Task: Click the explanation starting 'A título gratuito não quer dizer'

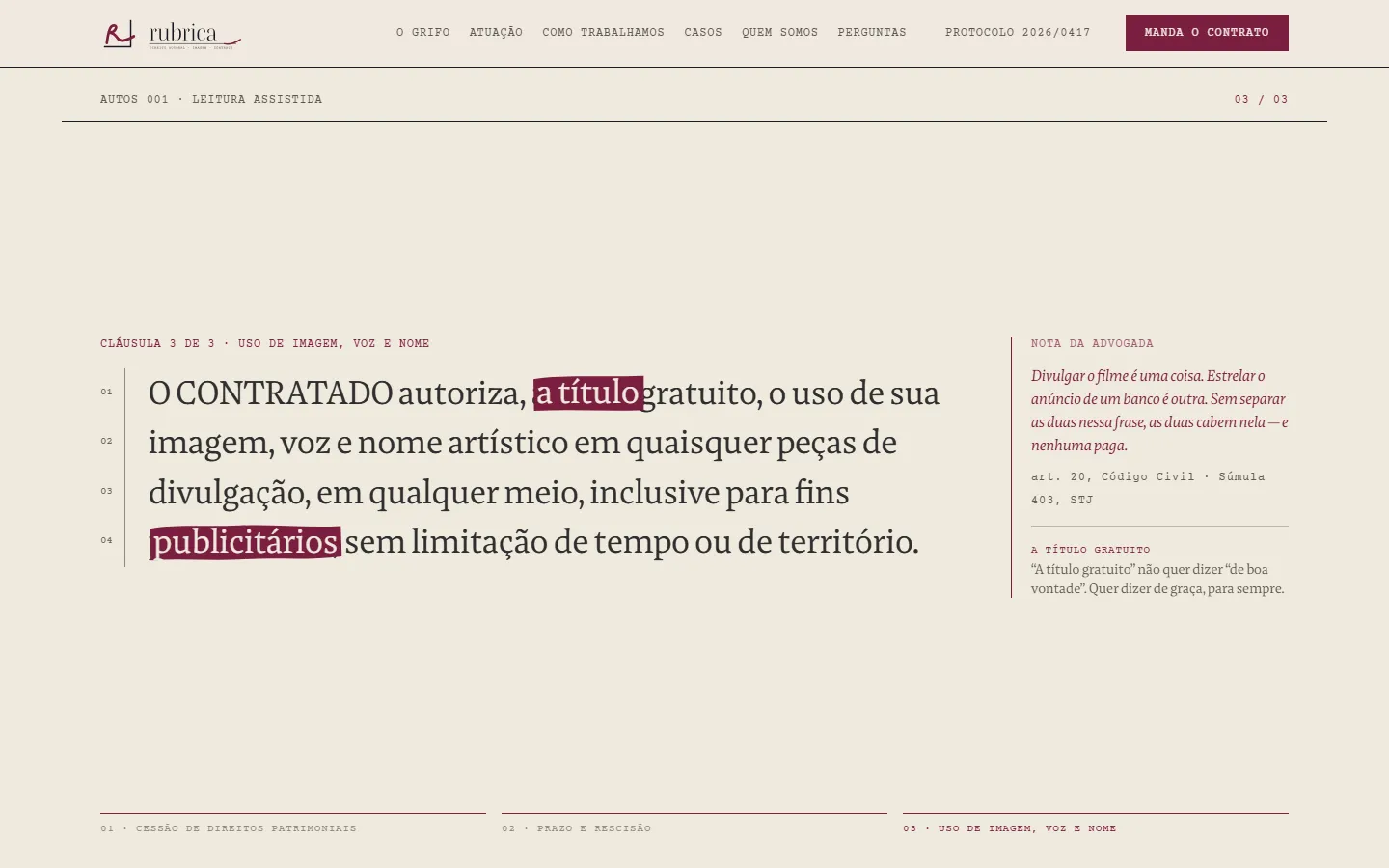Action: coord(1157,579)
